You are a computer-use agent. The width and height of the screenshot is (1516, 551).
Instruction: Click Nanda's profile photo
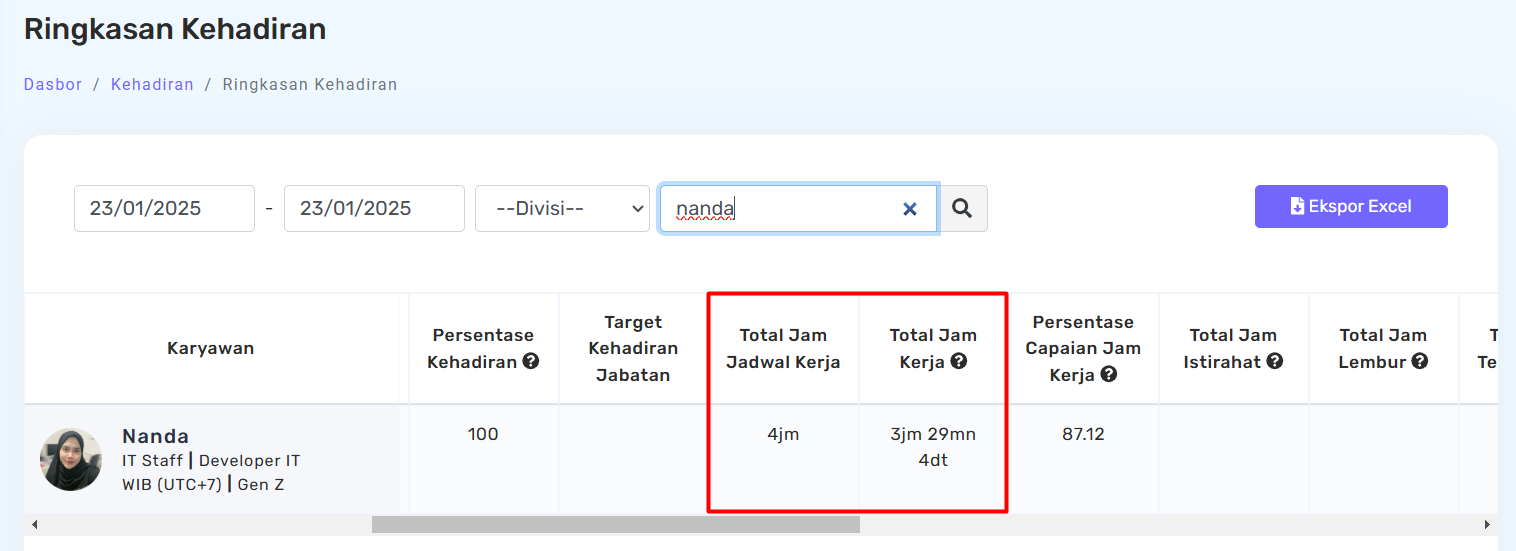(71, 460)
